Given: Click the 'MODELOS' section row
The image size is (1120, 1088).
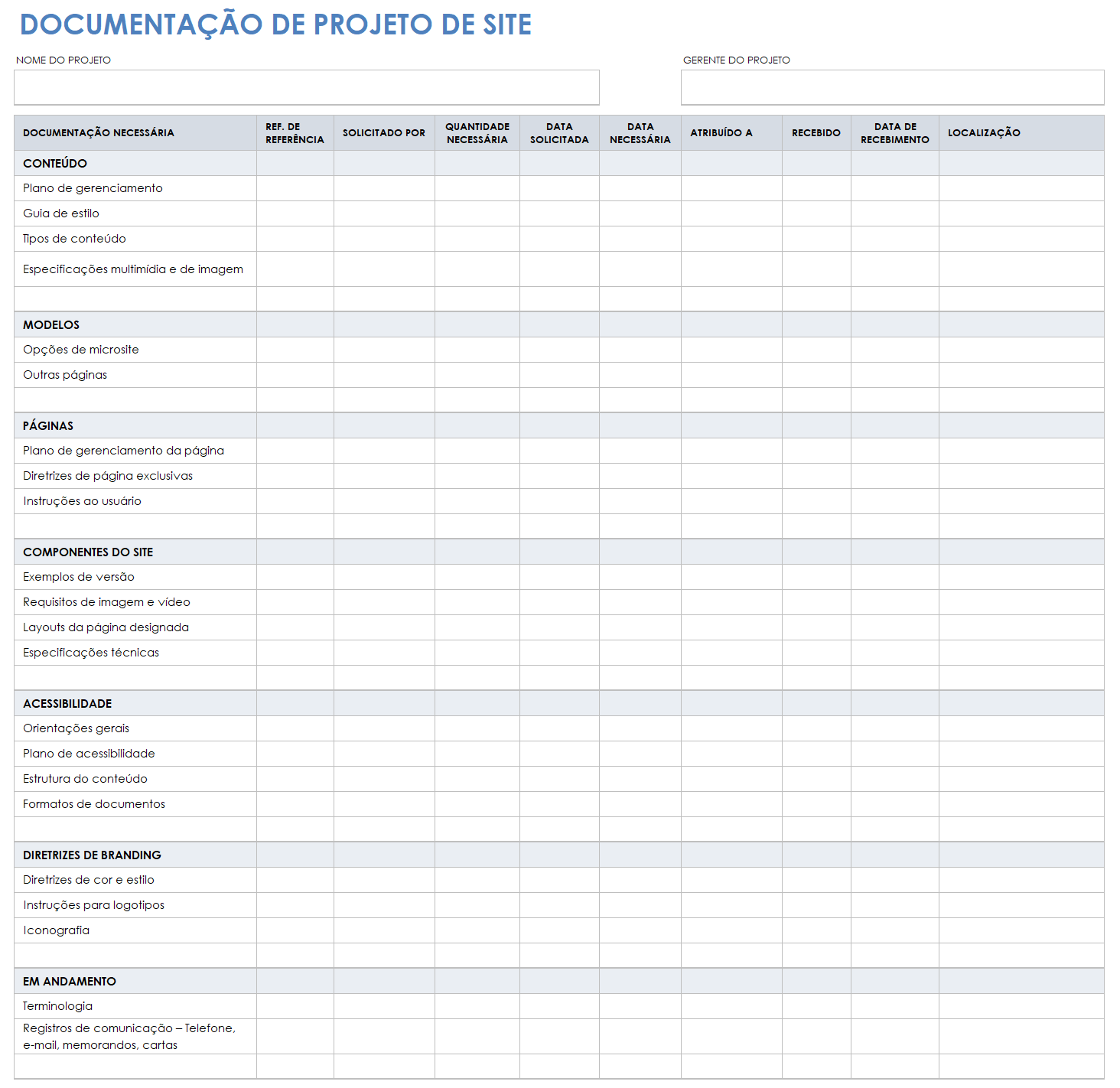Looking at the screenshot, I should [559, 324].
